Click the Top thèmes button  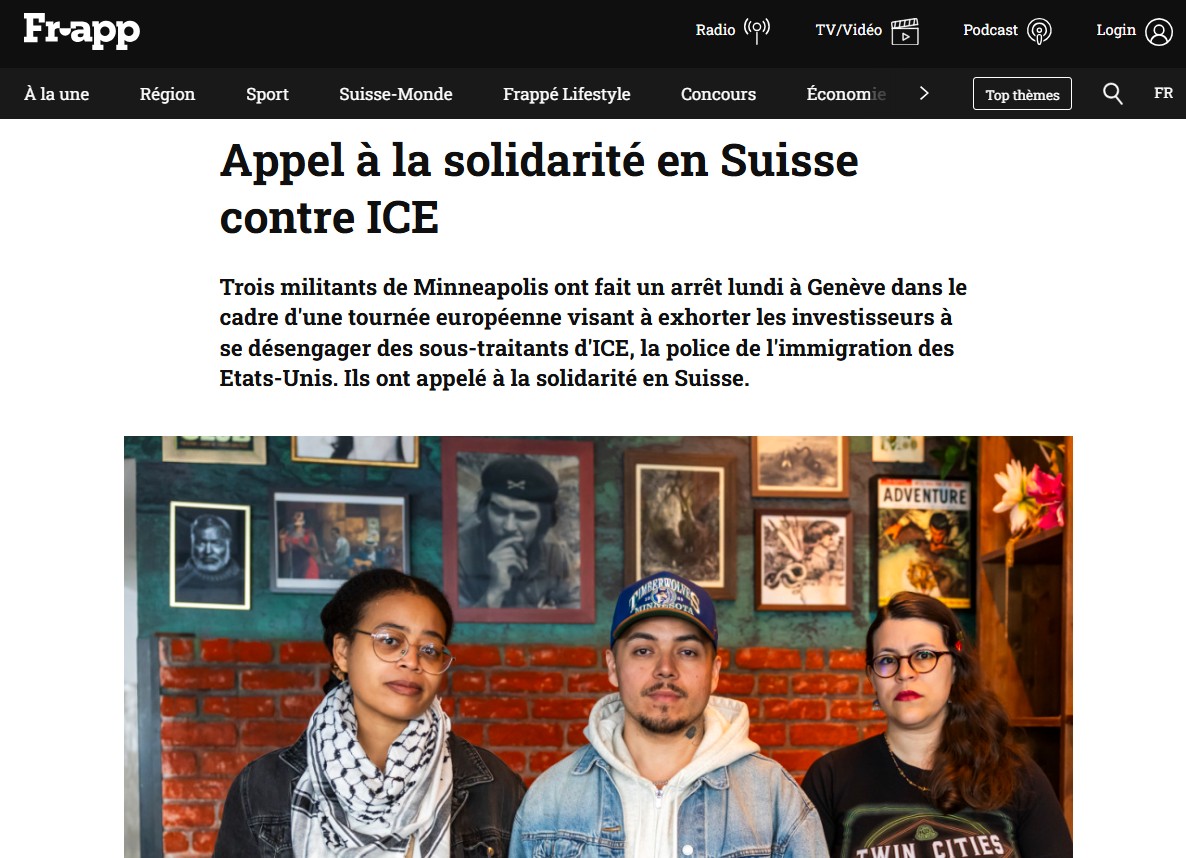tap(1022, 94)
